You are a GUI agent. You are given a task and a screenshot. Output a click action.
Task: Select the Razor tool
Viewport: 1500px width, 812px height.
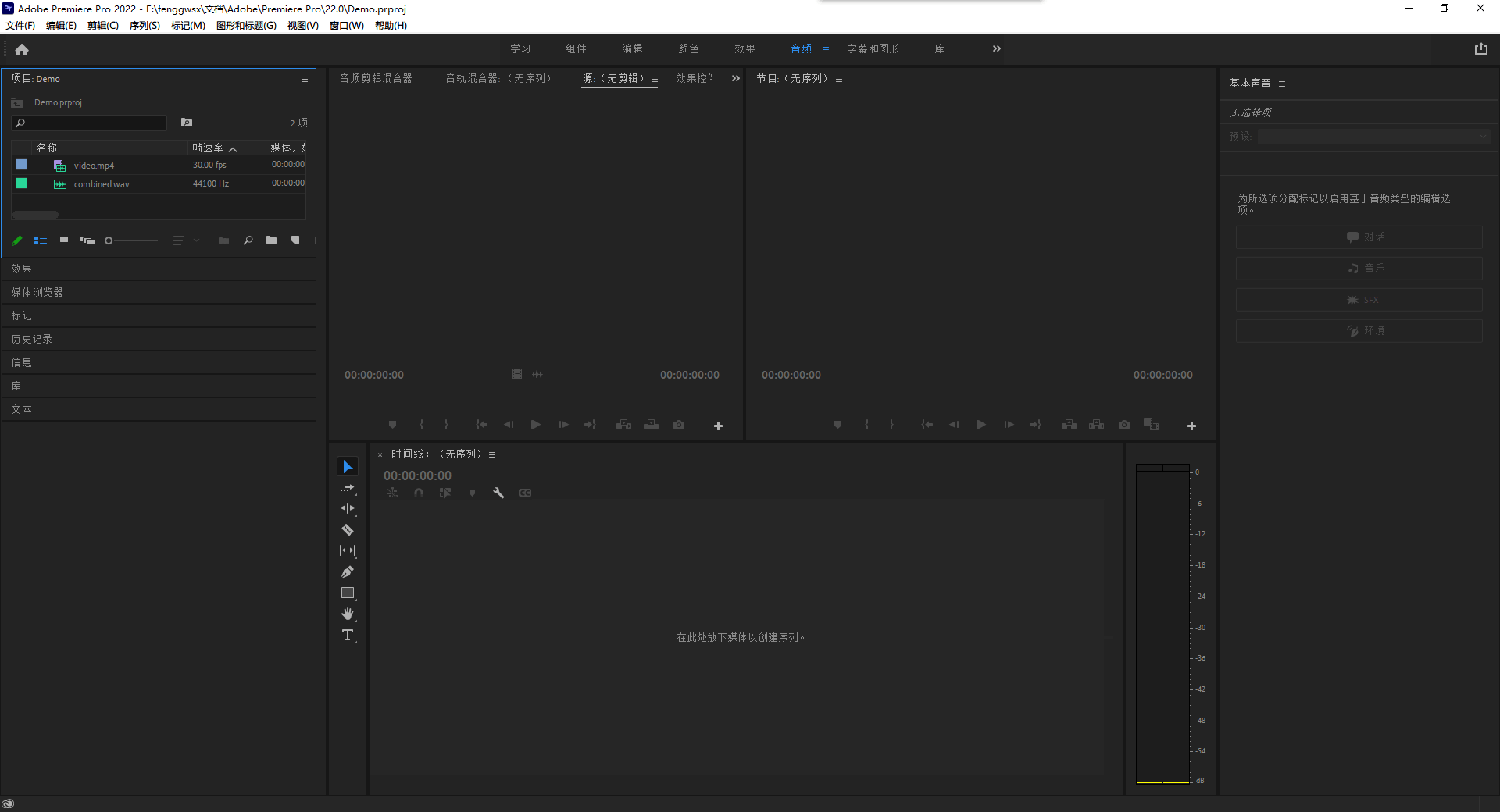[x=348, y=530]
